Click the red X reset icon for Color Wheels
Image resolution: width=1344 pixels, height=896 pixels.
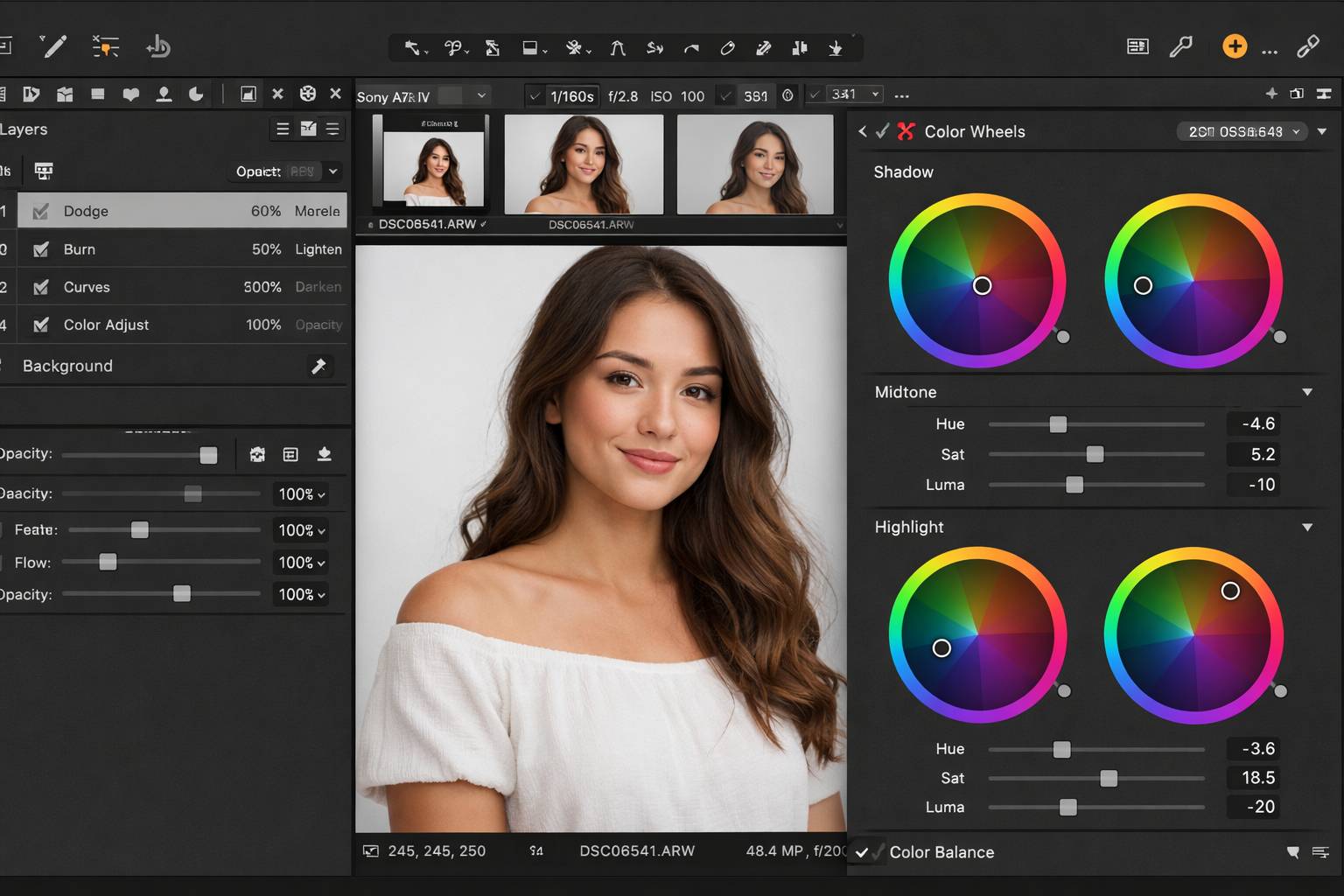[x=906, y=131]
